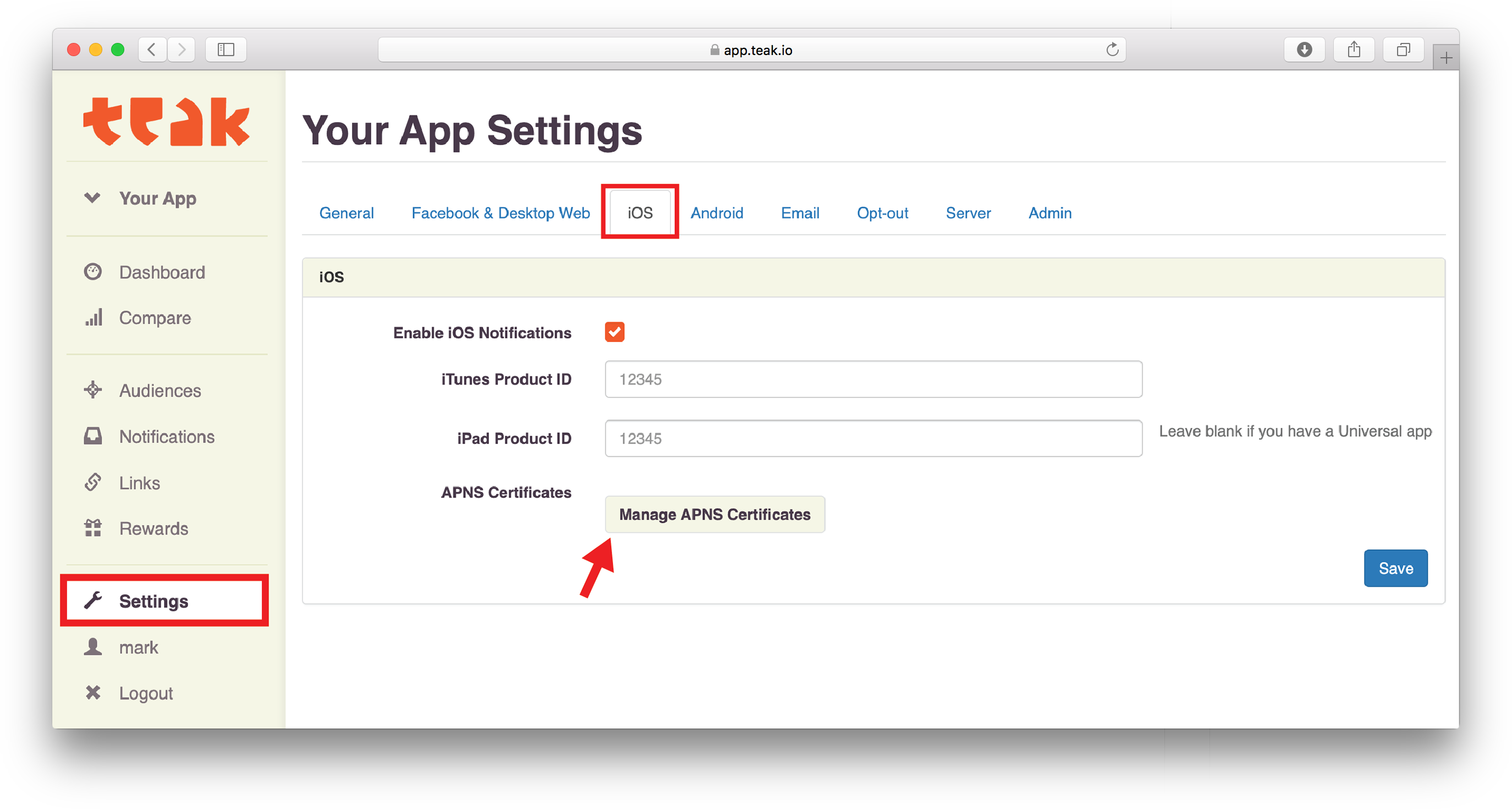Switch to the General tab

[347, 212]
